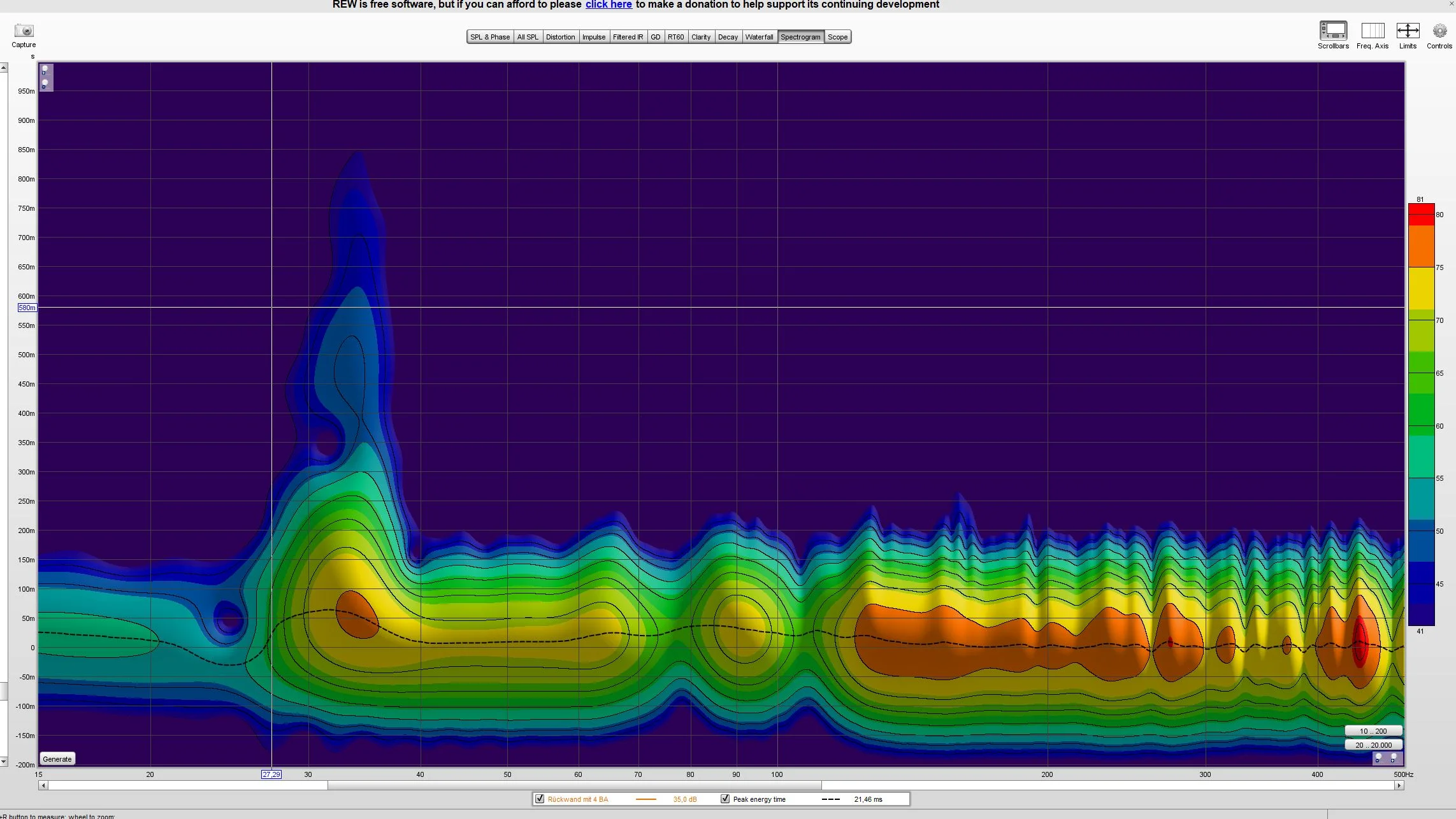The image size is (1456, 819).
Task: Switch to the All SPL tab
Action: (x=528, y=37)
